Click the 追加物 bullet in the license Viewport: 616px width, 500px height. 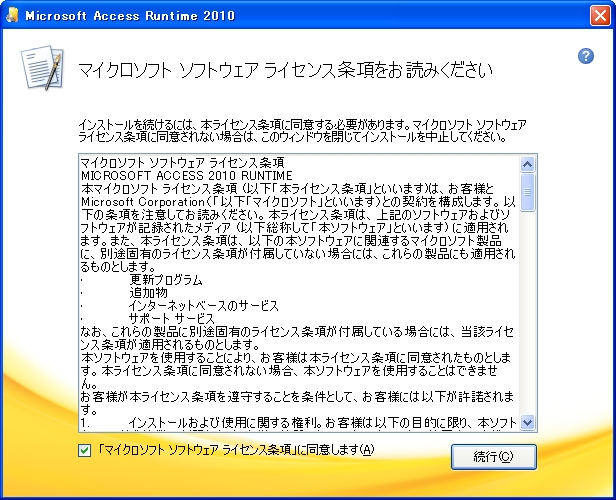(x=148, y=292)
